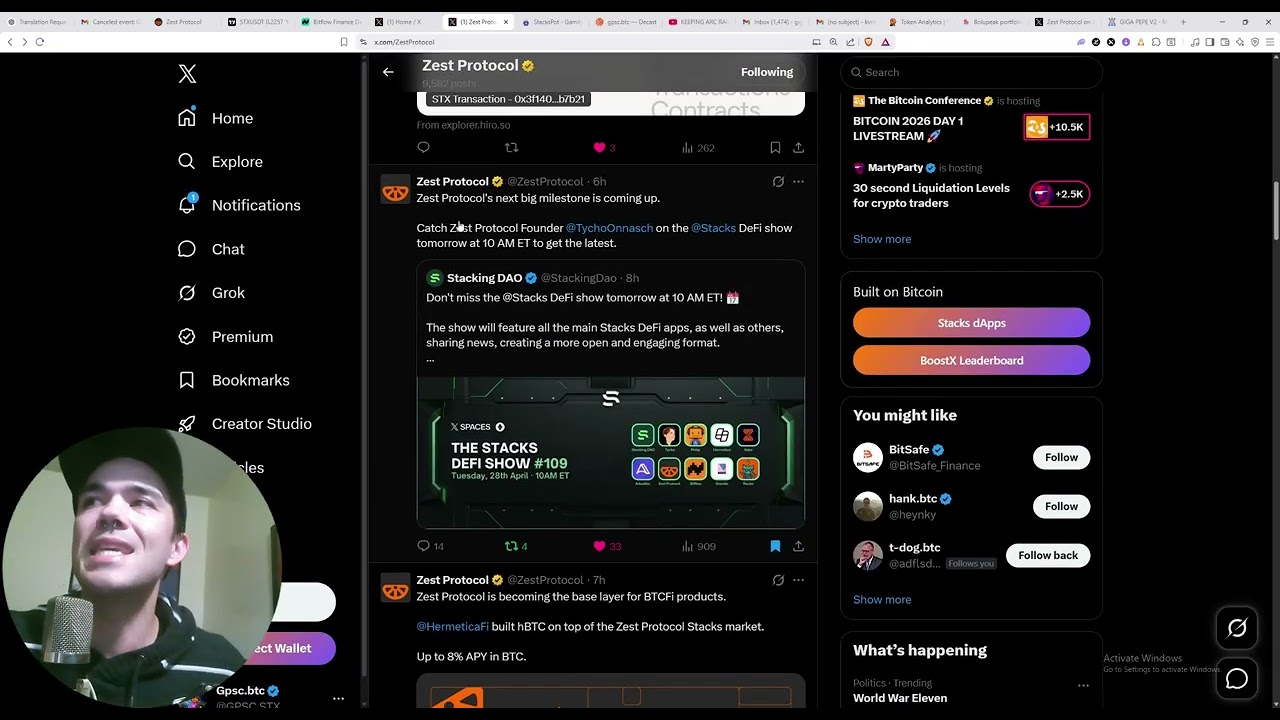Image resolution: width=1280 pixels, height=720 pixels.
Task: Open account menu dots beside Gpsc.btc
Action: coord(338,698)
